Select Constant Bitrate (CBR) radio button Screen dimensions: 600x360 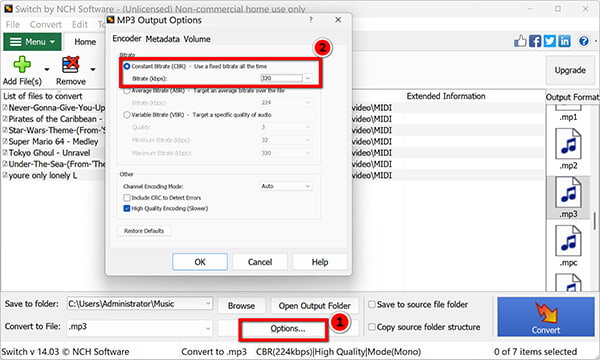(x=127, y=66)
